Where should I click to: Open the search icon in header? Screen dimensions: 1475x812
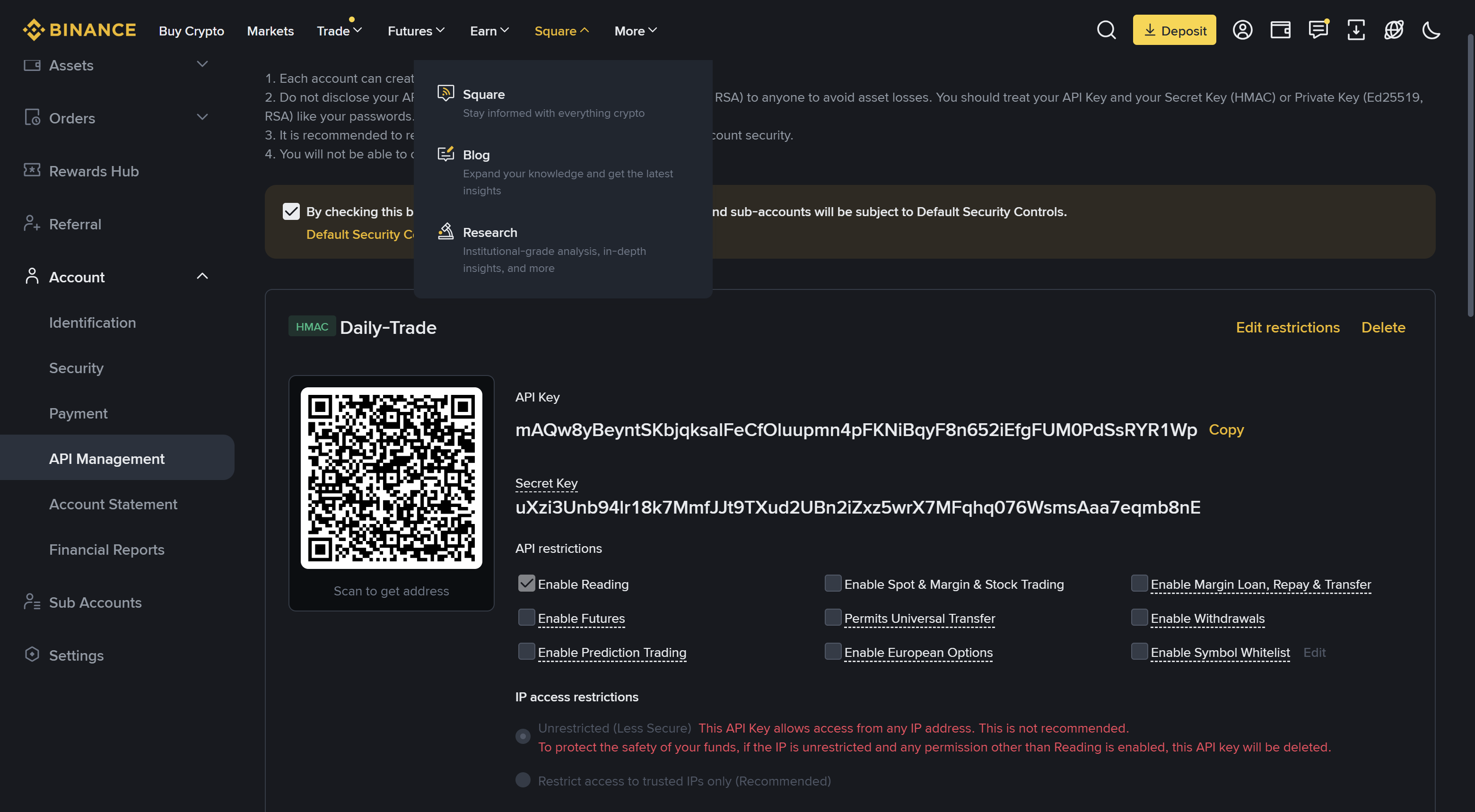tap(1106, 30)
